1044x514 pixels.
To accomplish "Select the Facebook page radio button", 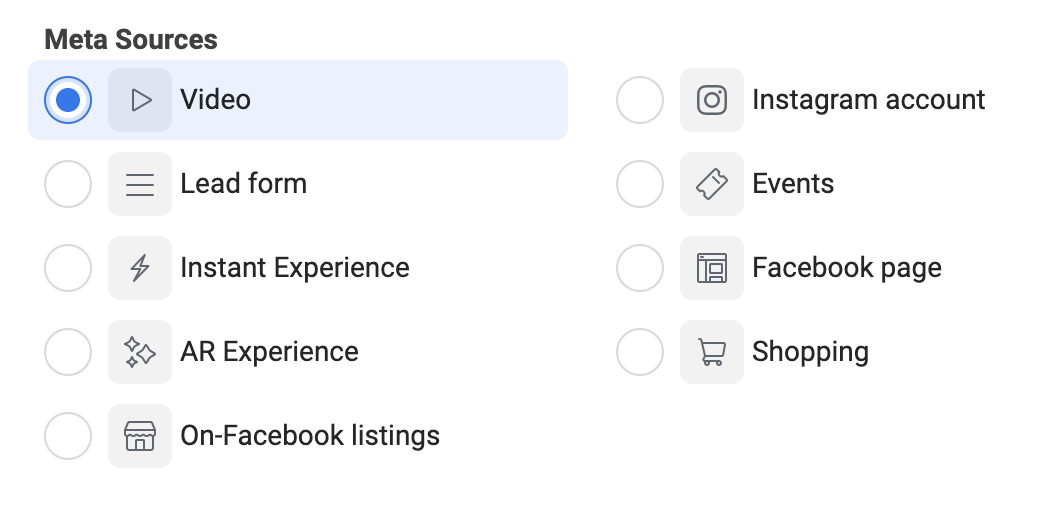I will coord(640,268).
